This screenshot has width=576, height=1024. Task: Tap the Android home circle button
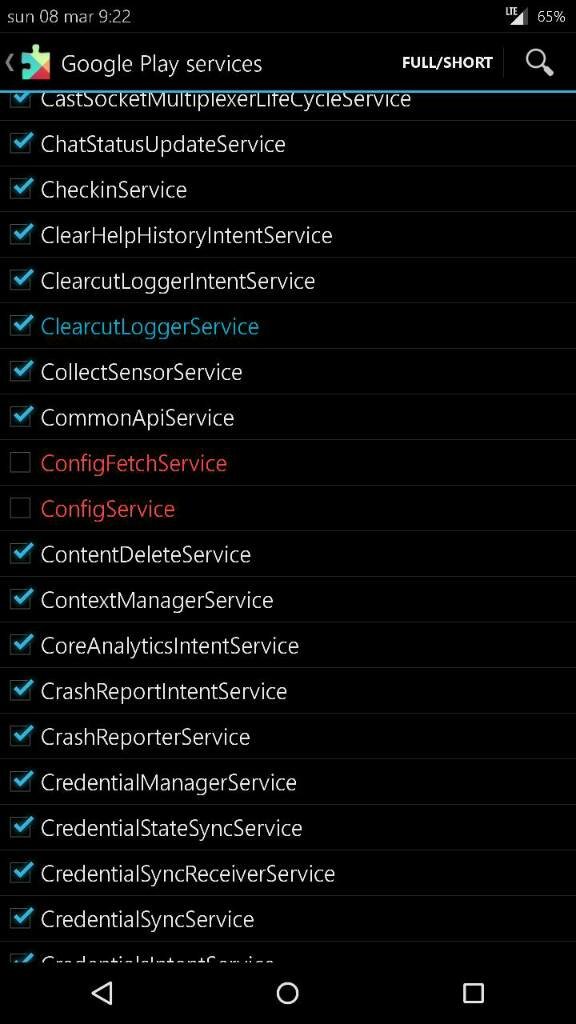tap(287, 993)
